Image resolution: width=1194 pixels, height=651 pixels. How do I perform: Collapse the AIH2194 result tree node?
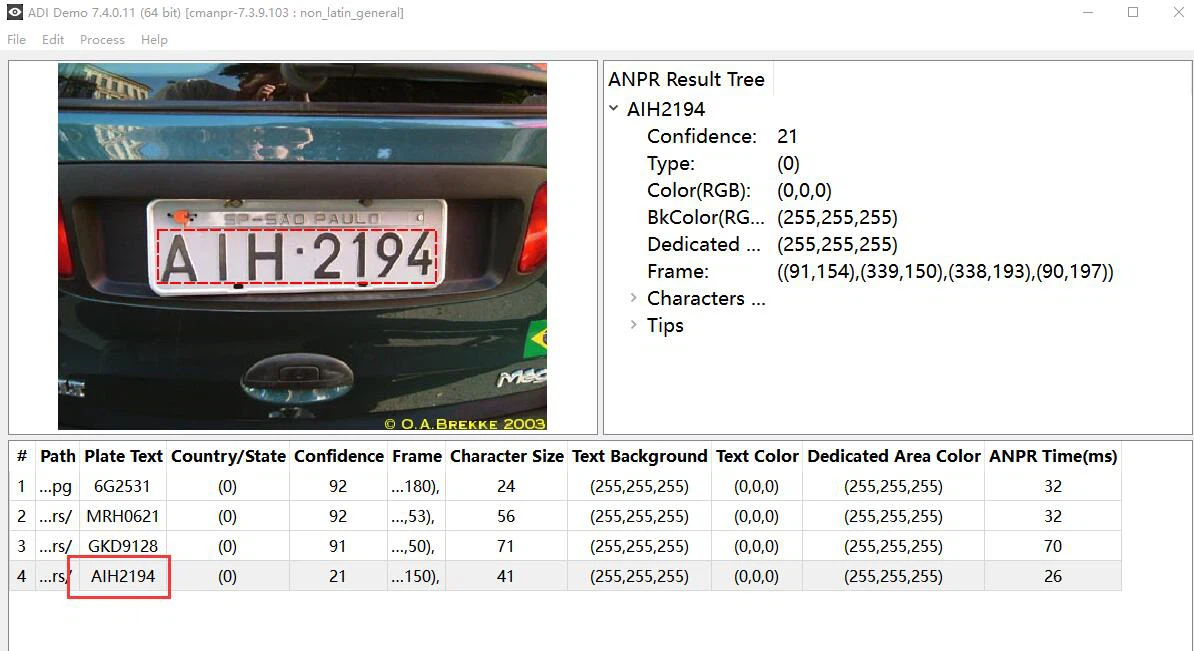point(614,109)
